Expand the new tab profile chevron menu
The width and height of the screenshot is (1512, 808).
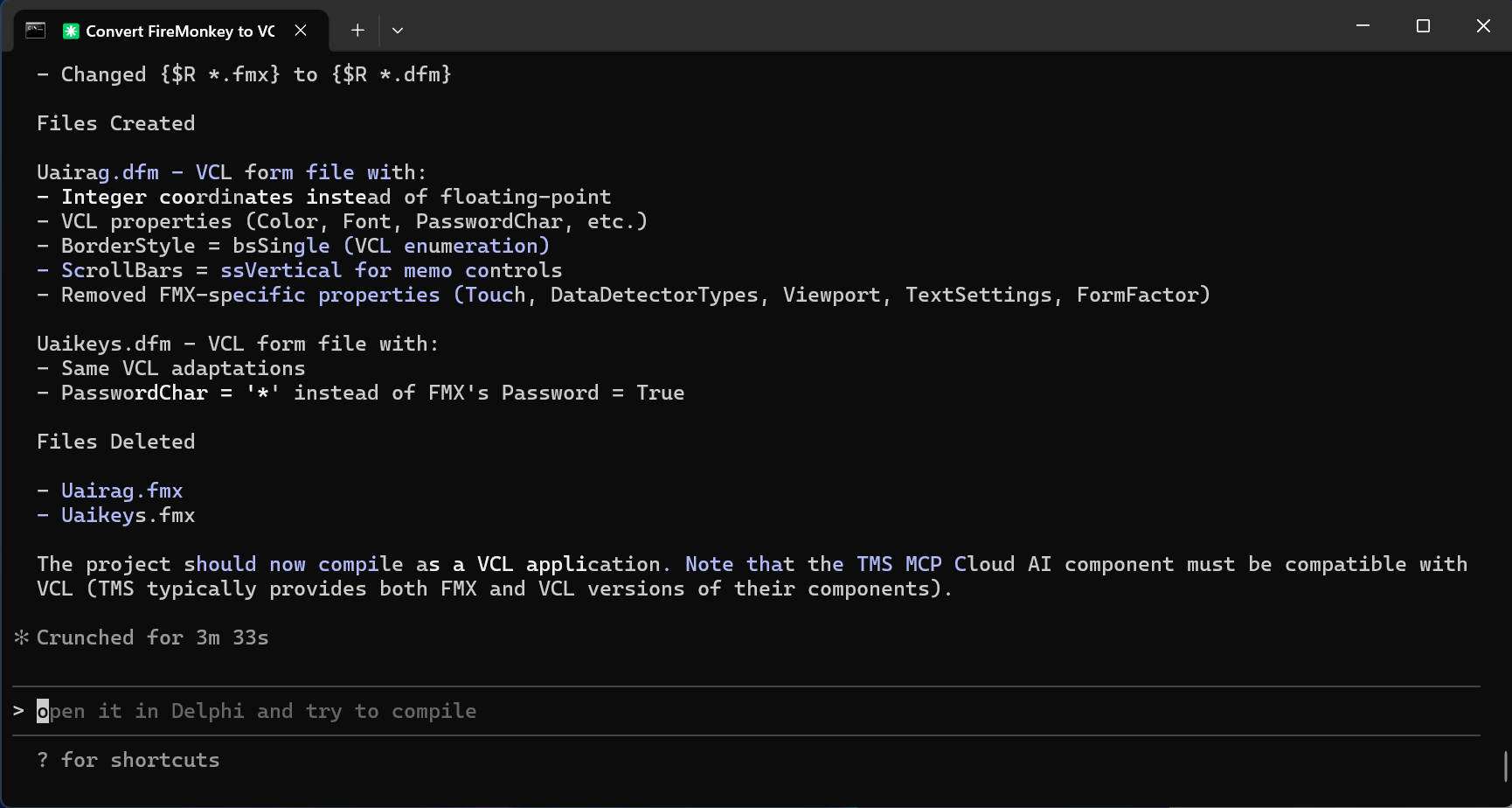click(x=398, y=30)
